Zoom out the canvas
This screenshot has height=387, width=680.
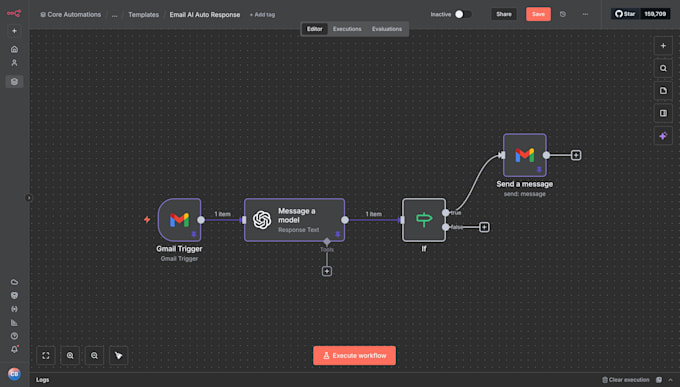tap(94, 356)
